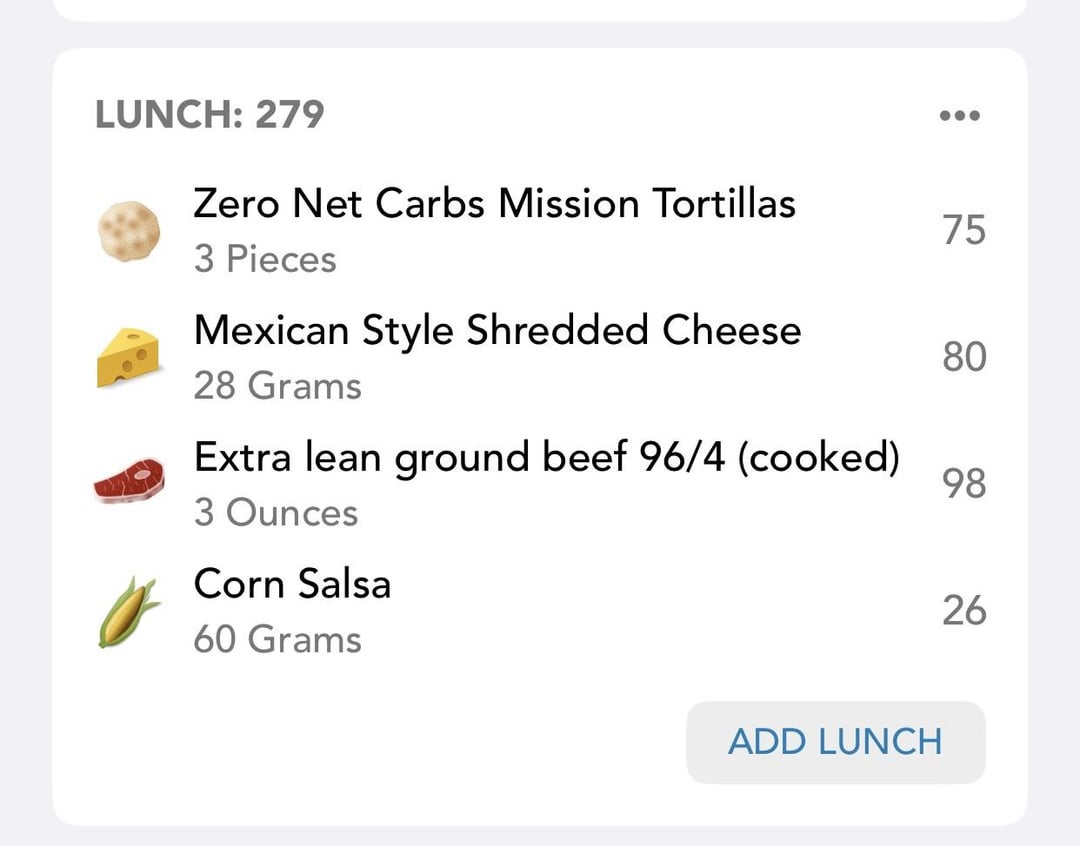Tap the cheese wedge icon
The height and width of the screenshot is (846, 1080).
pyautogui.click(x=128, y=358)
